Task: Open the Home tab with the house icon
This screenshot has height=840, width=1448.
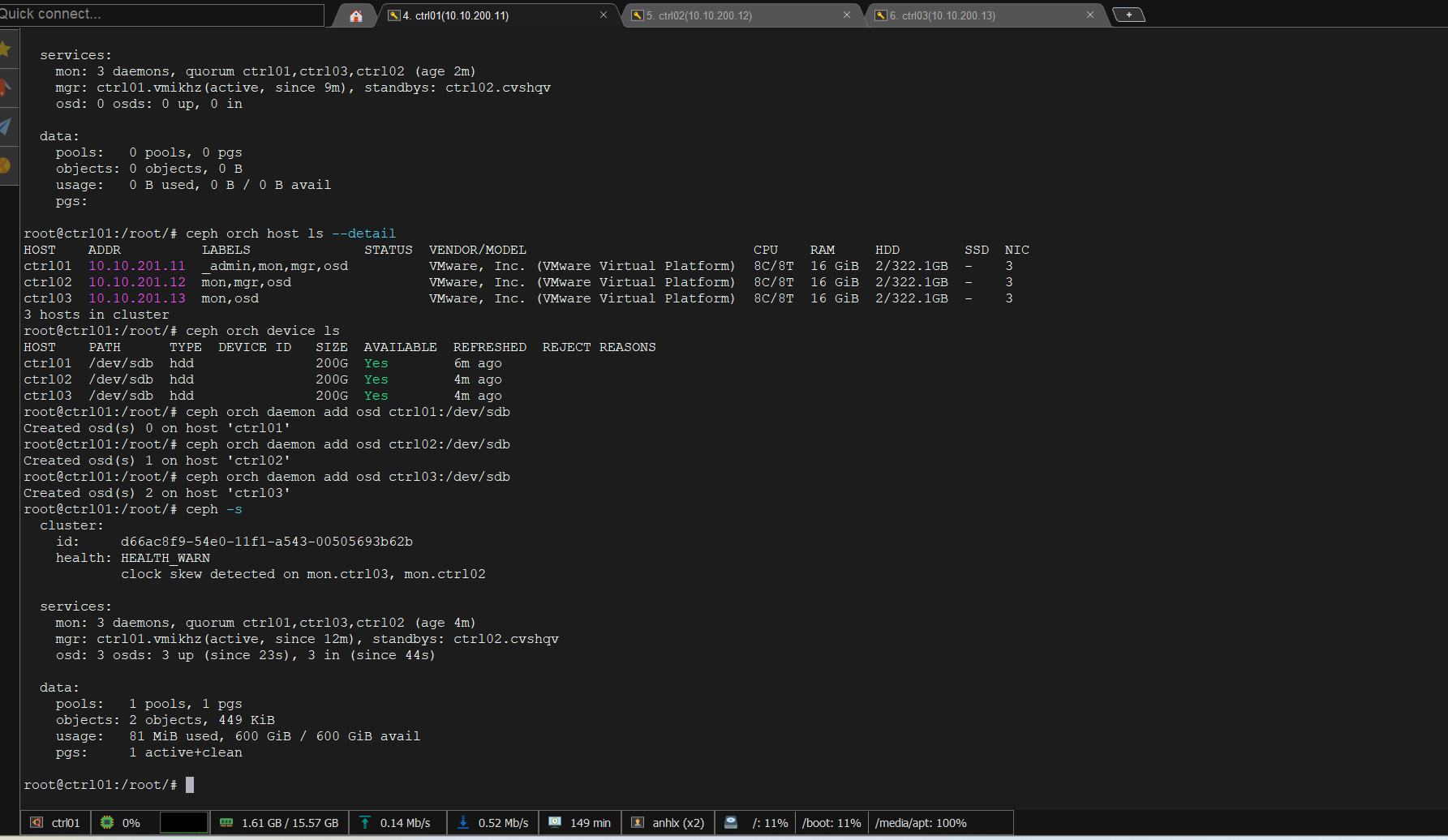Action: (355, 15)
